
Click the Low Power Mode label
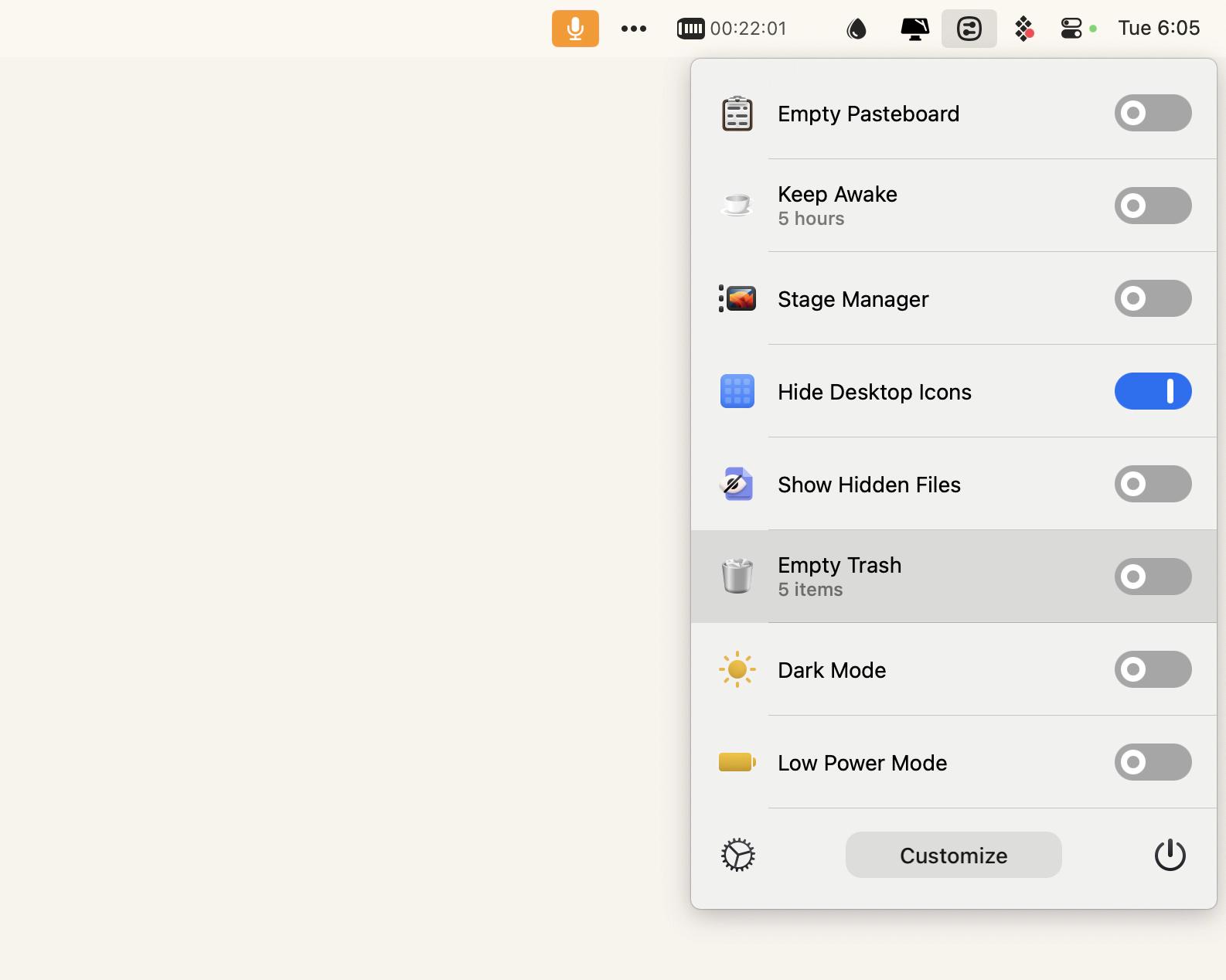pyautogui.click(x=862, y=763)
